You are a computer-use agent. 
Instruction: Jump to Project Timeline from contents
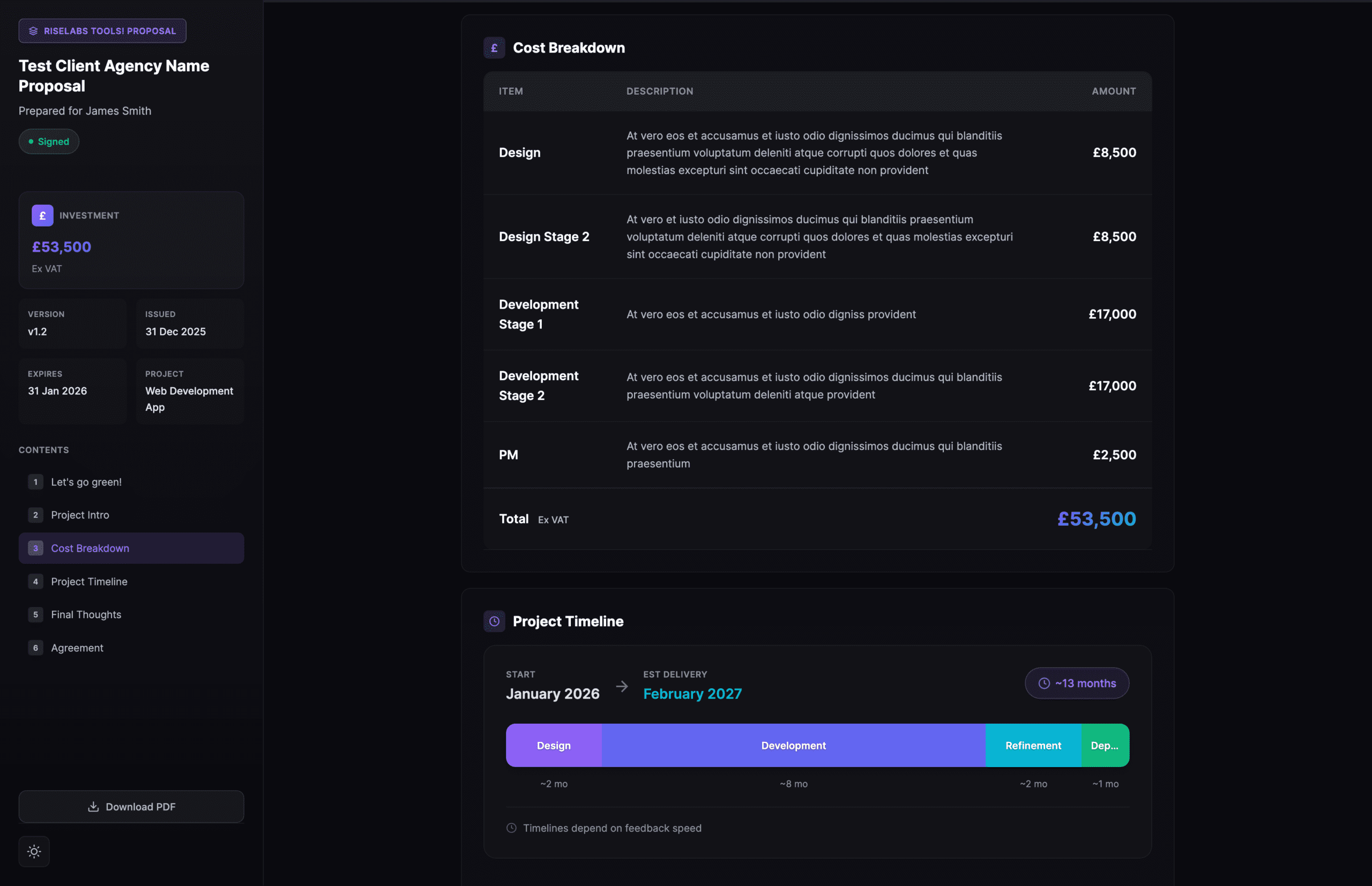89,581
